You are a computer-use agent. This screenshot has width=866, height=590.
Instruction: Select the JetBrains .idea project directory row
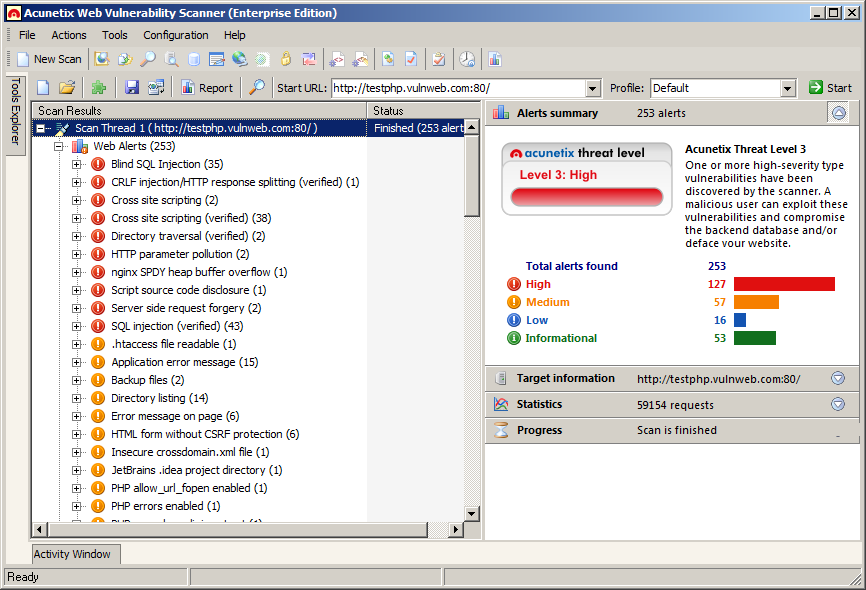197,470
